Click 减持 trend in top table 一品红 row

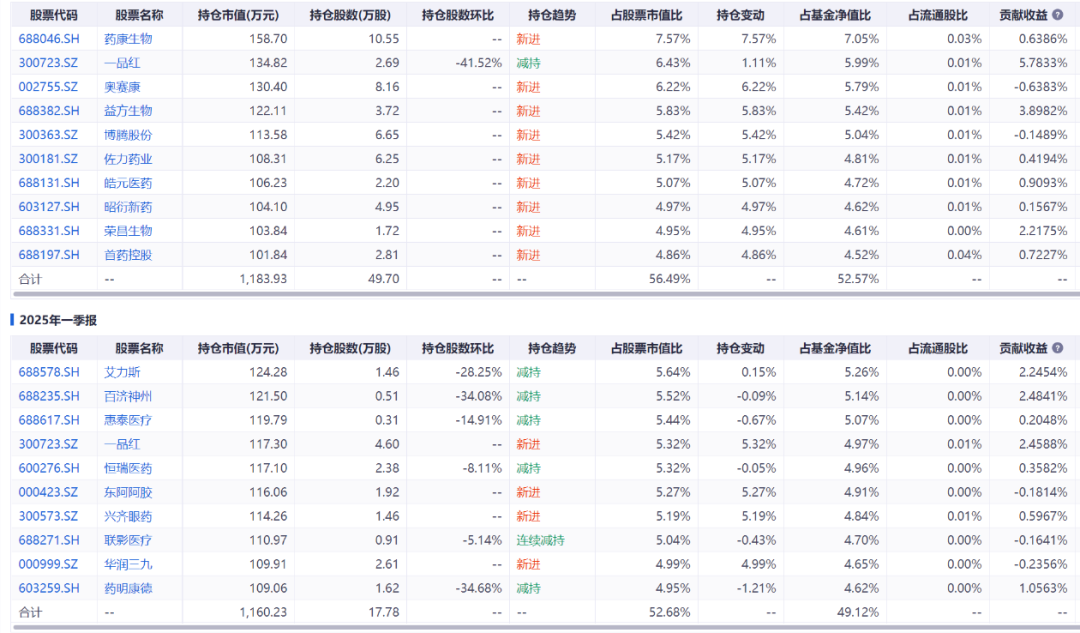[x=528, y=63]
